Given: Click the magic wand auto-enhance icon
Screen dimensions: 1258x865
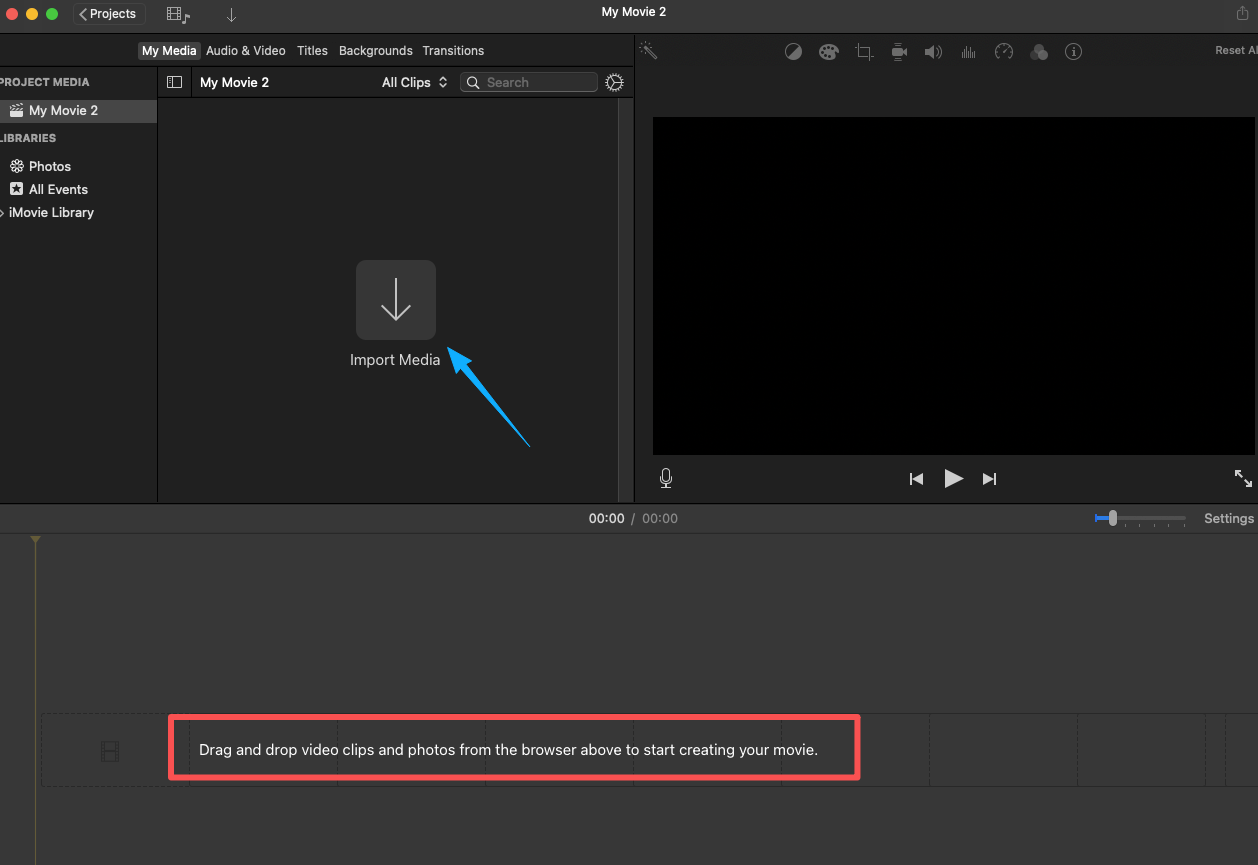Looking at the screenshot, I should point(648,51).
